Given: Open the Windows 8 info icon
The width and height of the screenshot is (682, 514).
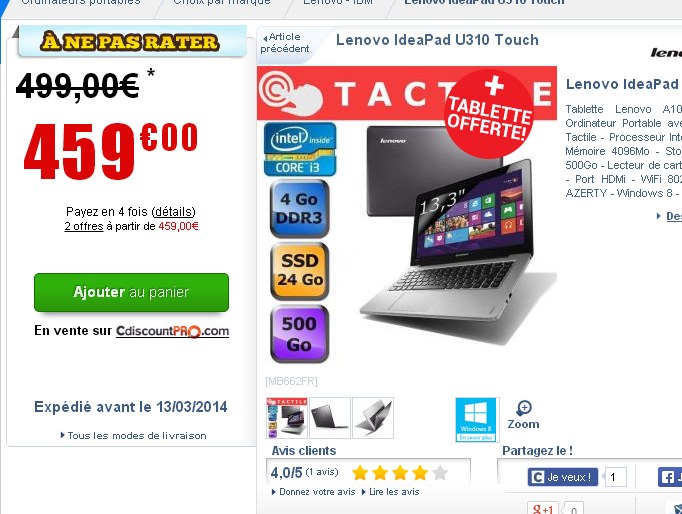Looking at the screenshot, I should 477,419.
